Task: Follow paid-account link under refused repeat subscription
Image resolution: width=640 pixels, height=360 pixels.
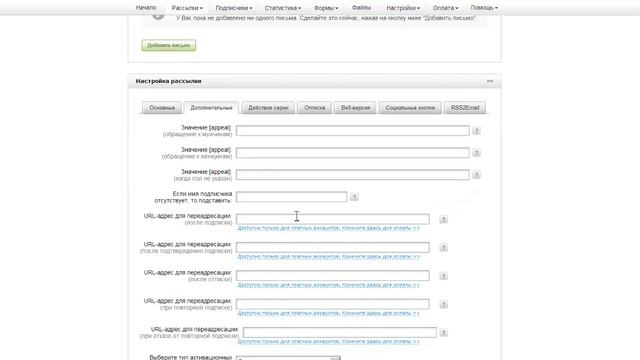Action: click(329, 342)
